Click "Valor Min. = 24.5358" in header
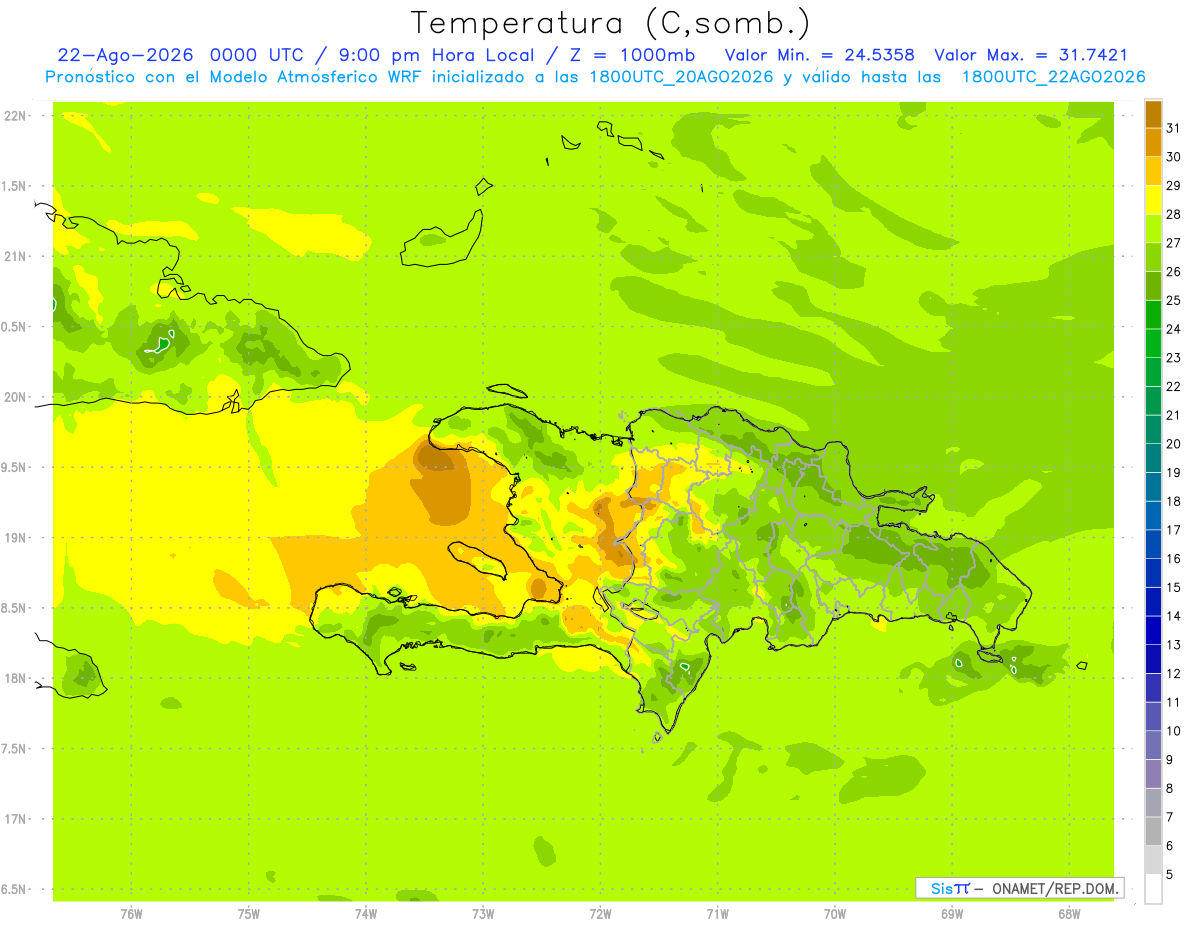 (820, 55)
